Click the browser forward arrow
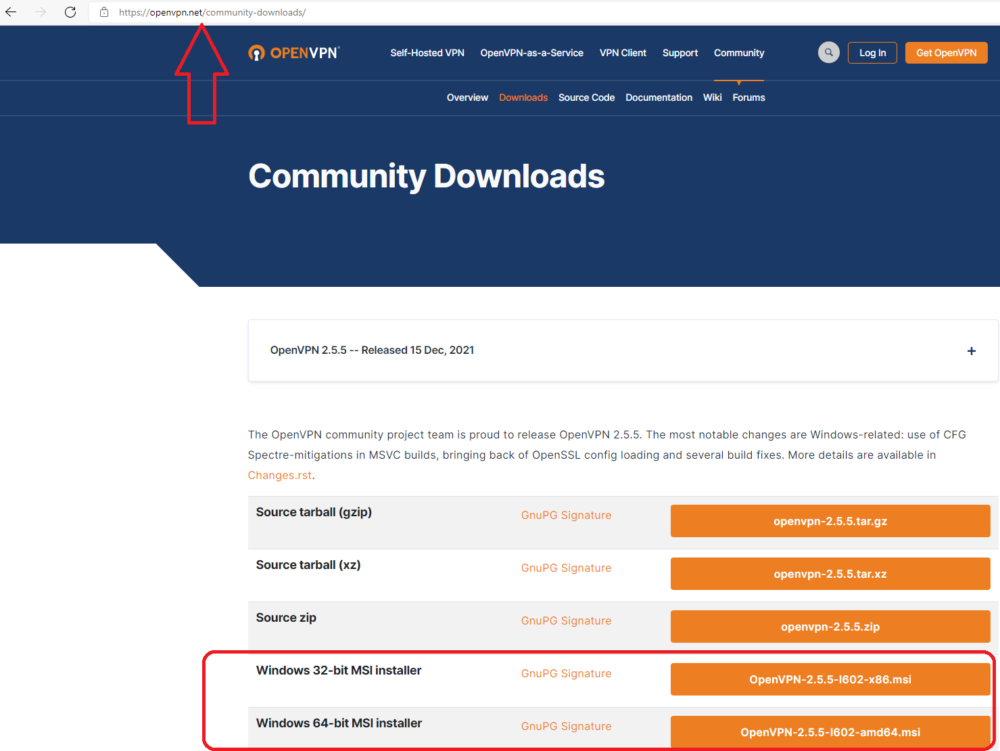The height and width of the screenshot is (751, 1000). click(x=40, y=12)
